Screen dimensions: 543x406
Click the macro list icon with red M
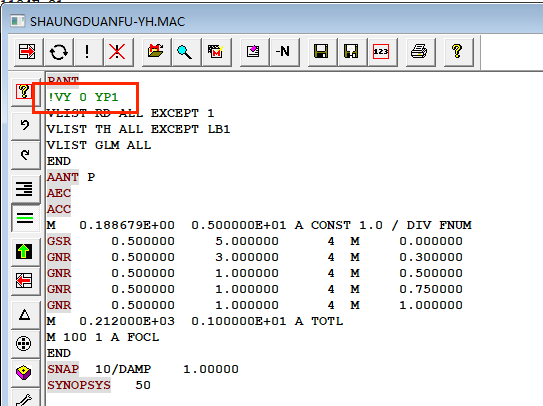coord(216,52)
